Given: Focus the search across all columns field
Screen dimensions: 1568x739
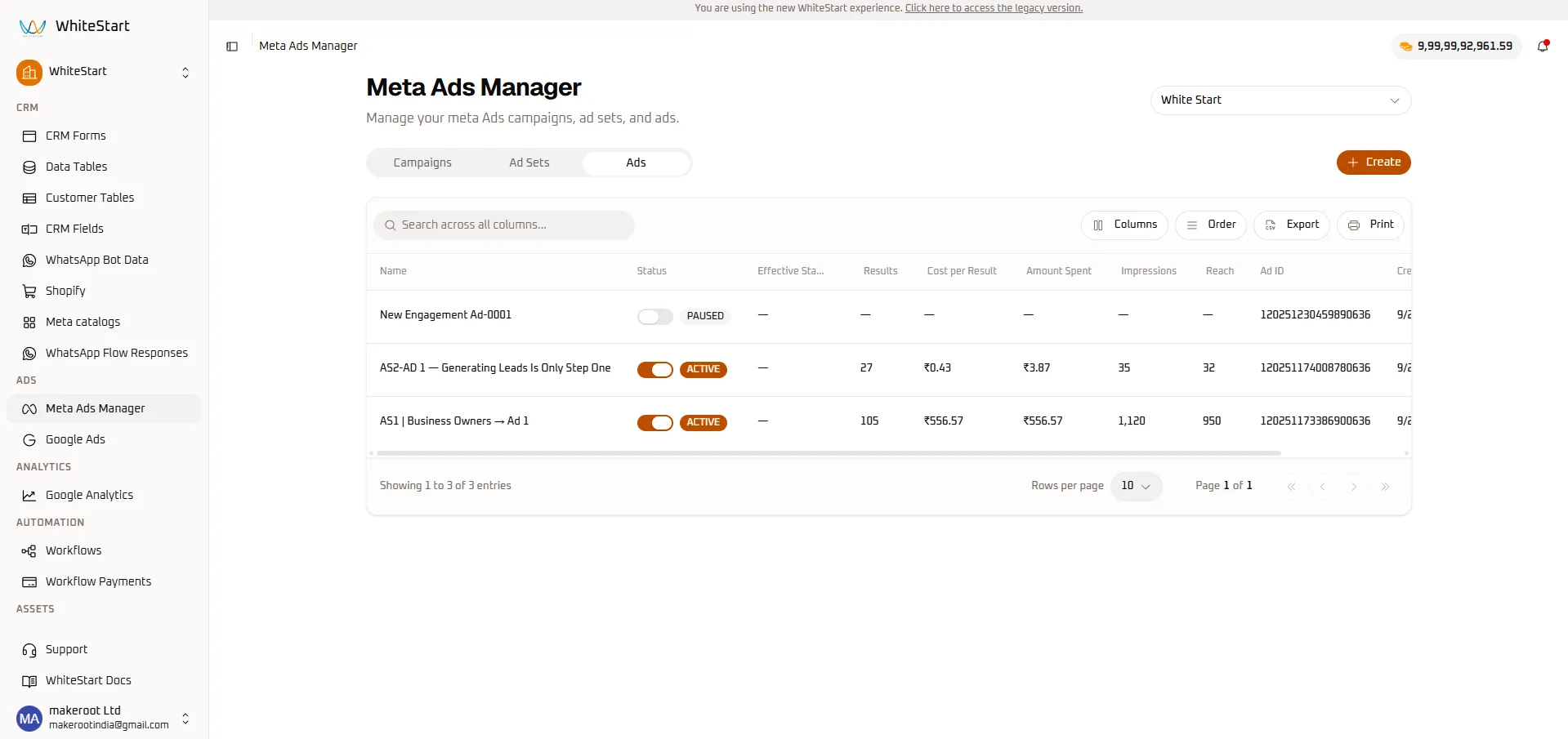Looking at the screenshot, I should 504,225.
